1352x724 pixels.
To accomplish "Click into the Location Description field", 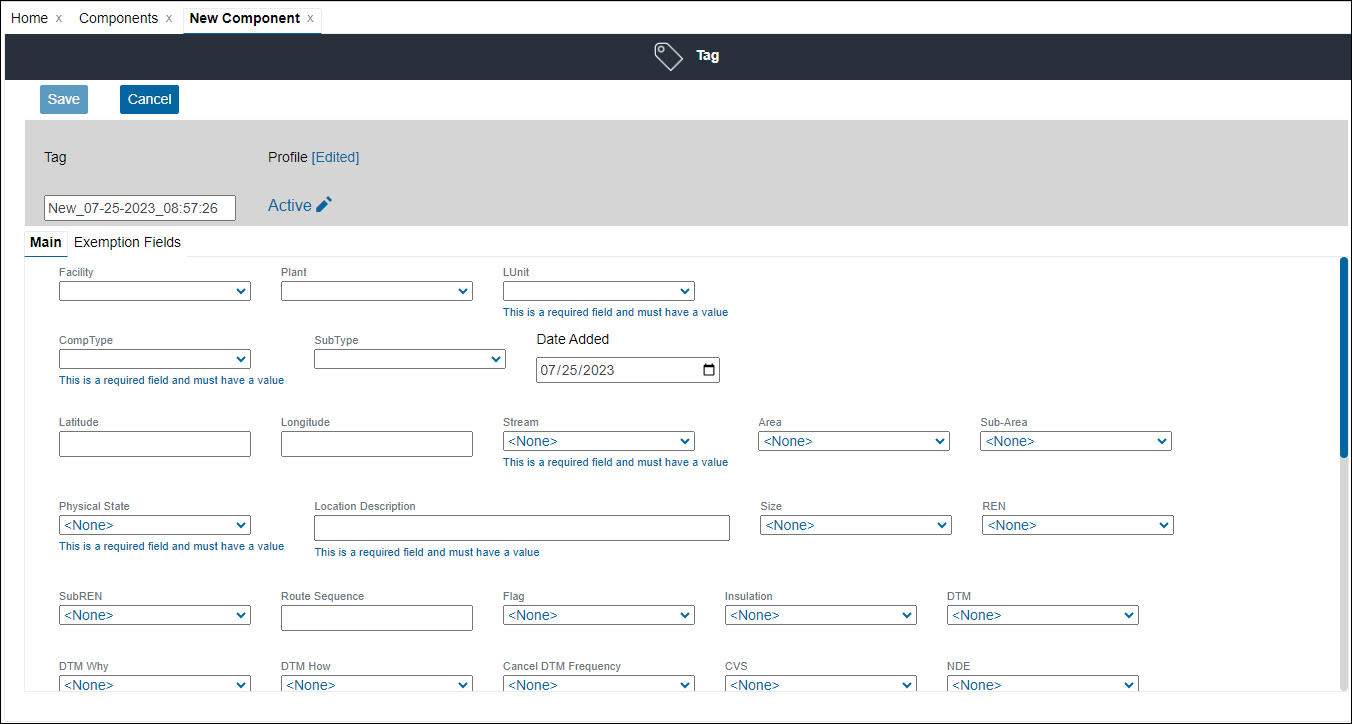I will (x=521, y=528).
